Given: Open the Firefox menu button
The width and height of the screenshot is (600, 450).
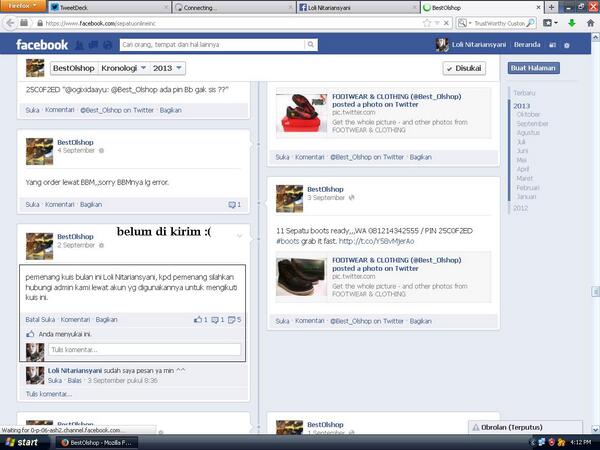Looking at the screenshot, I should click(x=22, y=6).
